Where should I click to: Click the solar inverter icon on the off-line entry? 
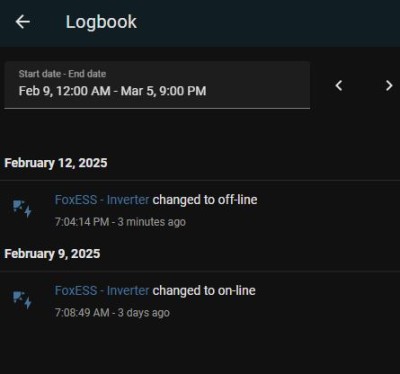[x=22, y=209]
